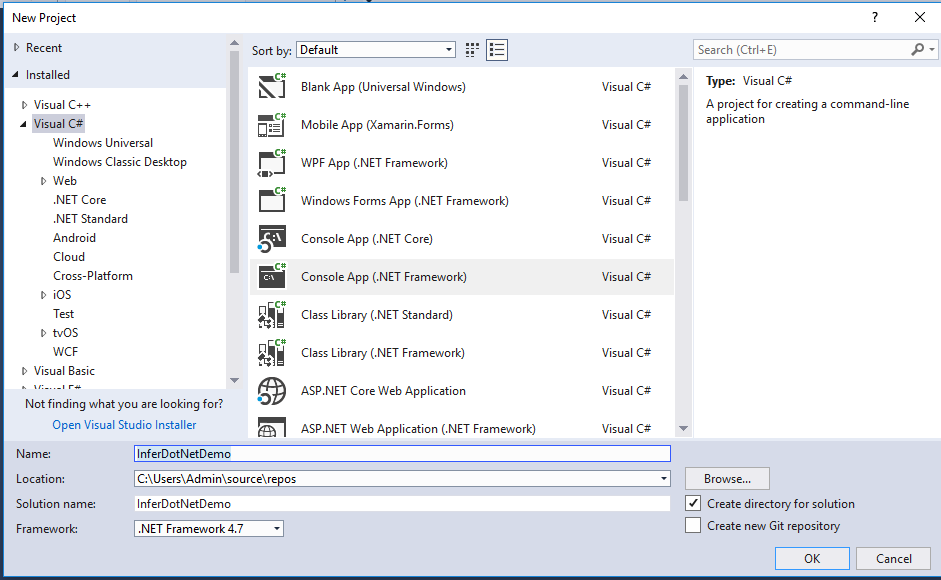941x580 pixels.
Task: Open the Sort by dropdown
Action: [376, 50]
